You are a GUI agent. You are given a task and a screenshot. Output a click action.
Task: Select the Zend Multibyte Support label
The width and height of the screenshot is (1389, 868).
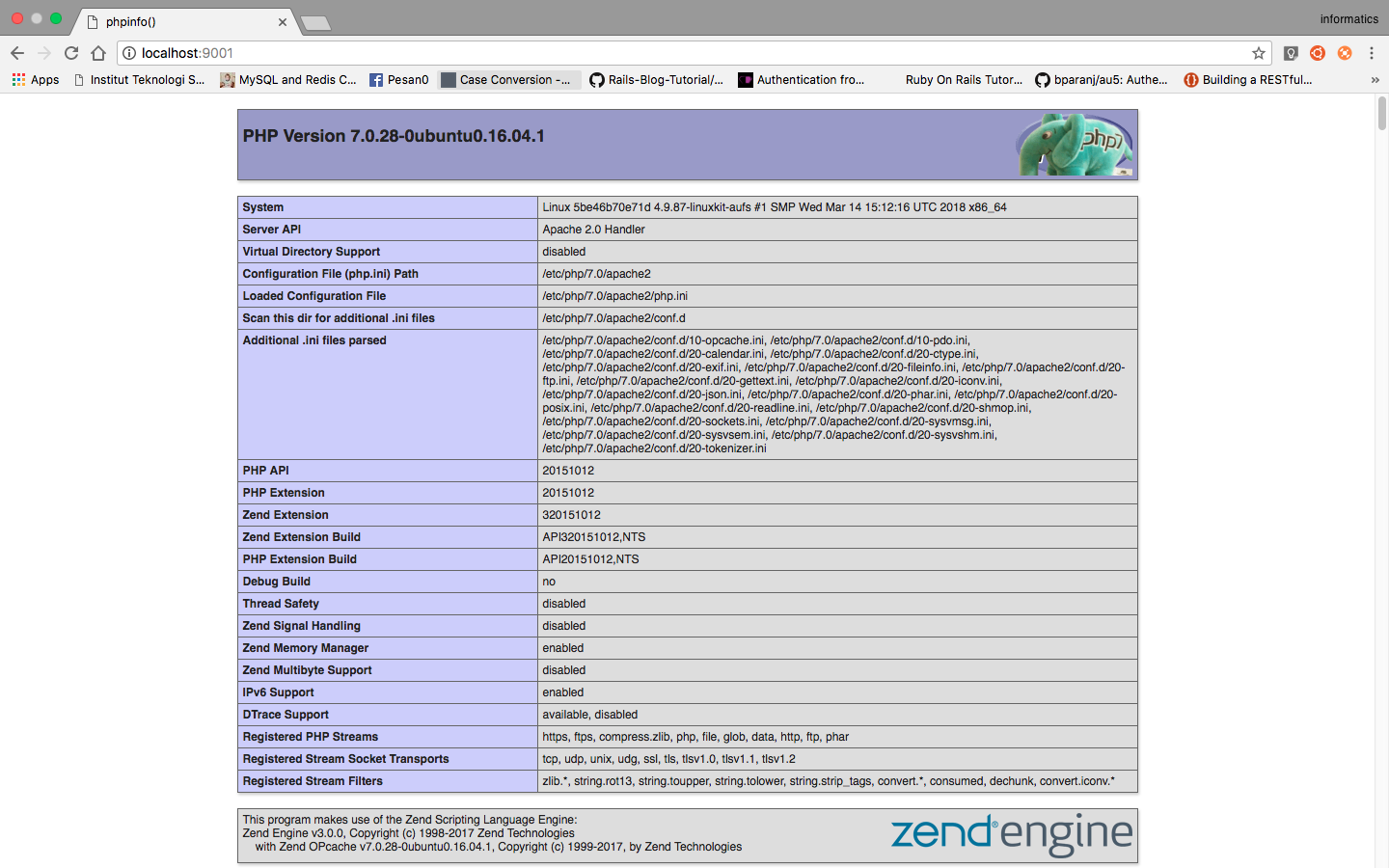[x=307, y=670]
